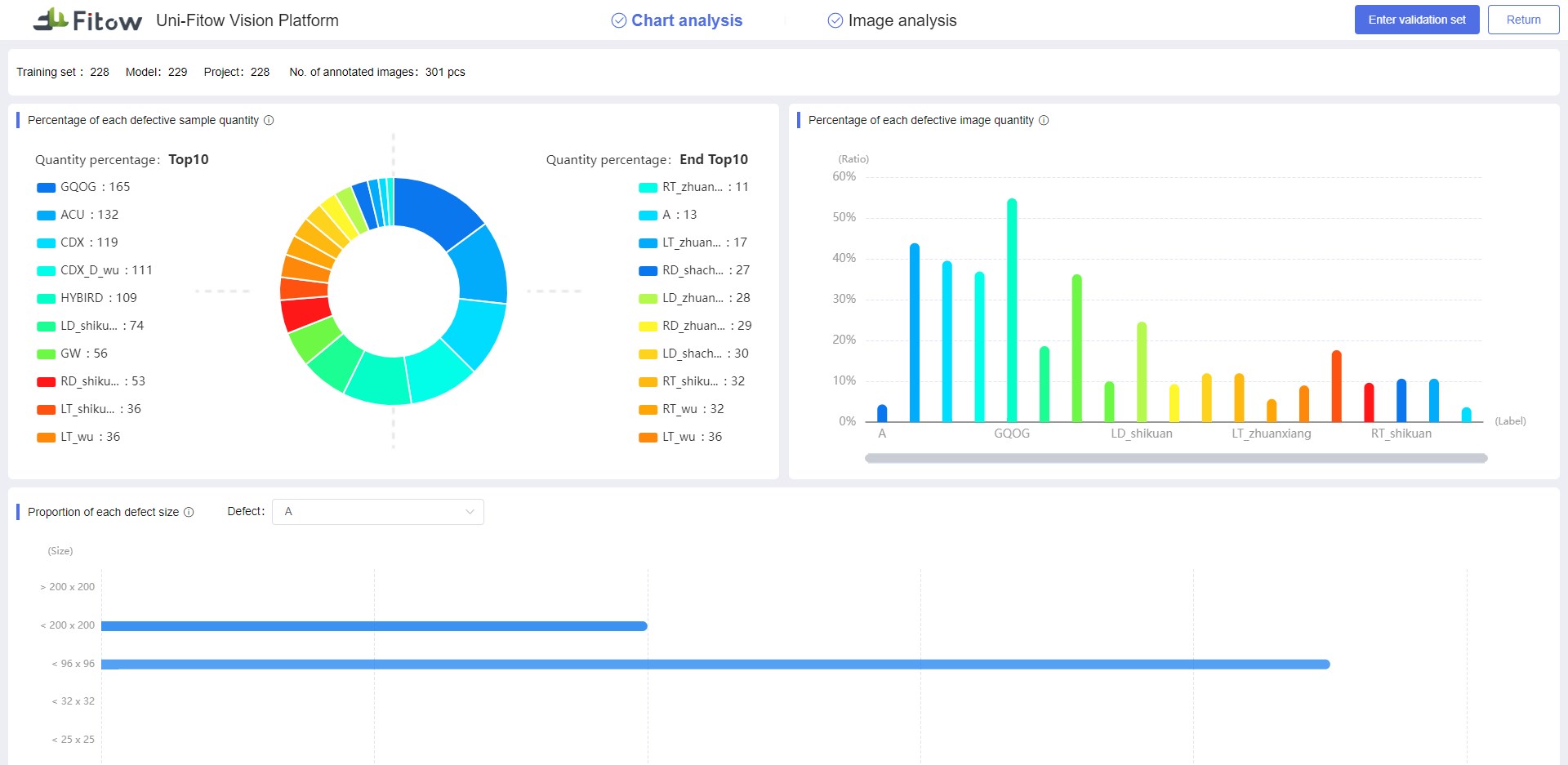
Task: Click the LT_zhuanxiang axis label
Action: [x=1272, y=434]
